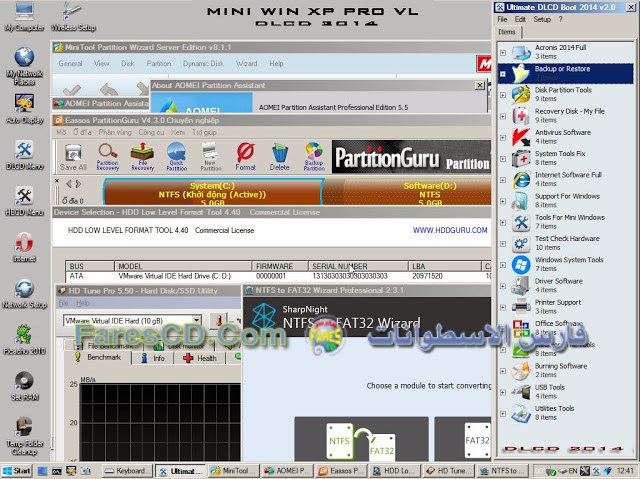Select Backup or Restore ghost icon
640x479 pixels.
click(521, 73)
